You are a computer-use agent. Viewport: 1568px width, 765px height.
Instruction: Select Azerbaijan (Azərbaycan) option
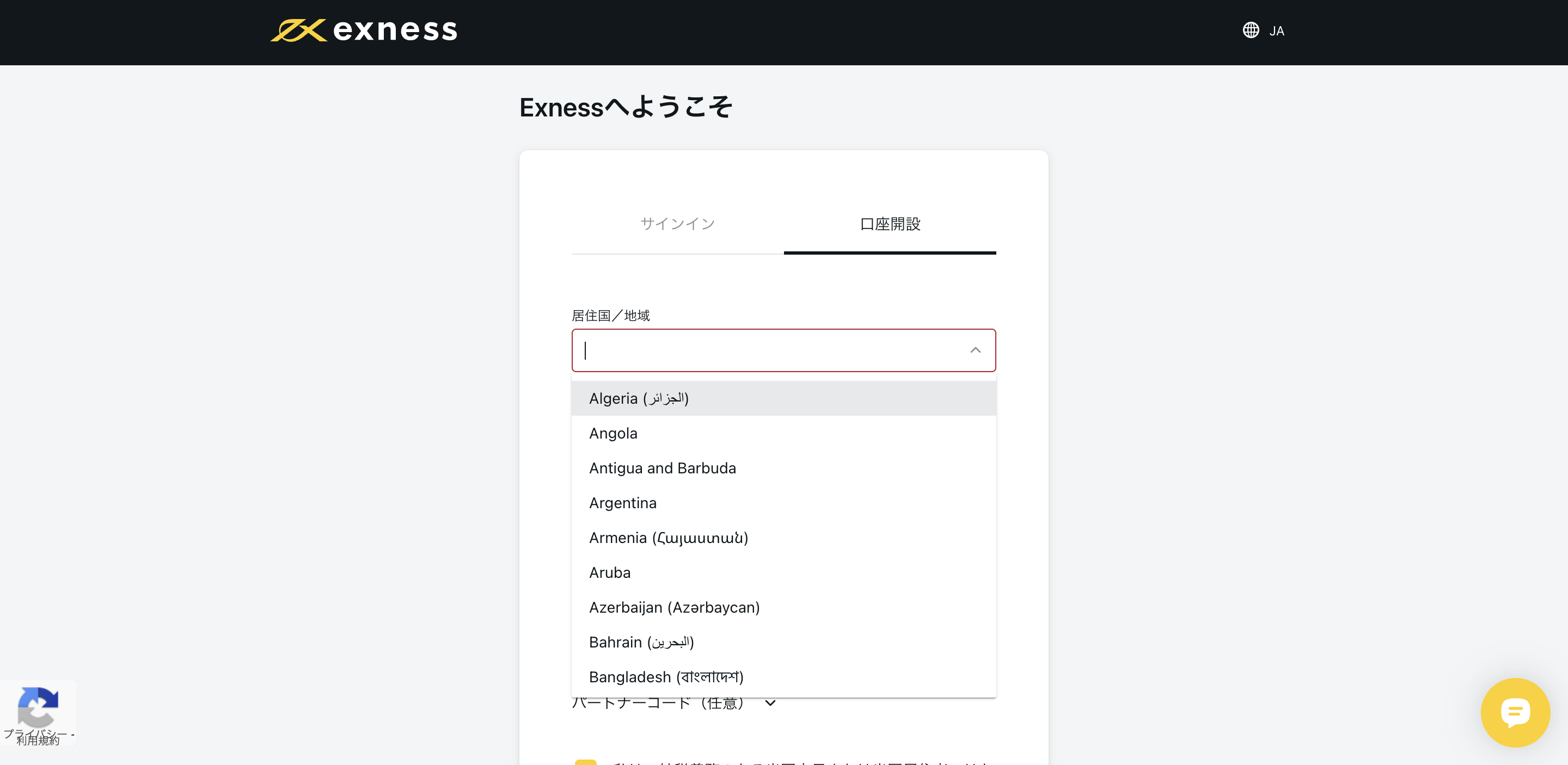point(783,608)
